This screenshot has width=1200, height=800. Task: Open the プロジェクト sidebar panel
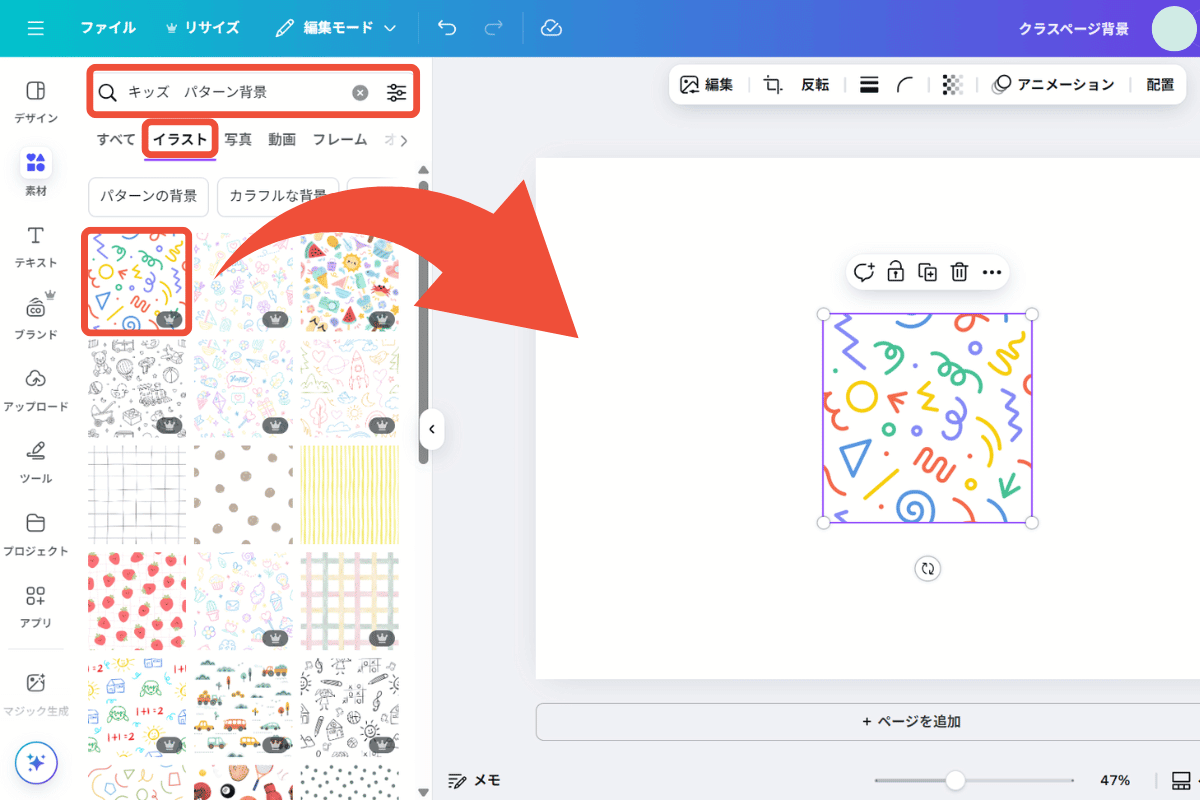(35, 534)
